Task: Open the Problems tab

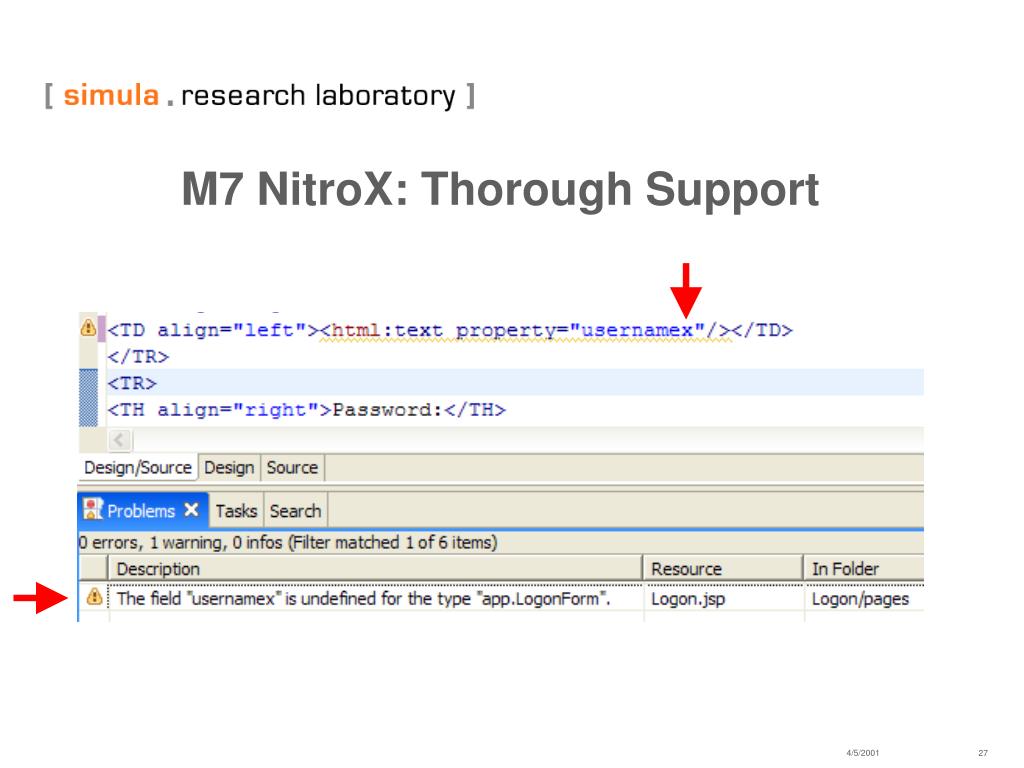Action: pyautogui.click(x=141, y=511)
